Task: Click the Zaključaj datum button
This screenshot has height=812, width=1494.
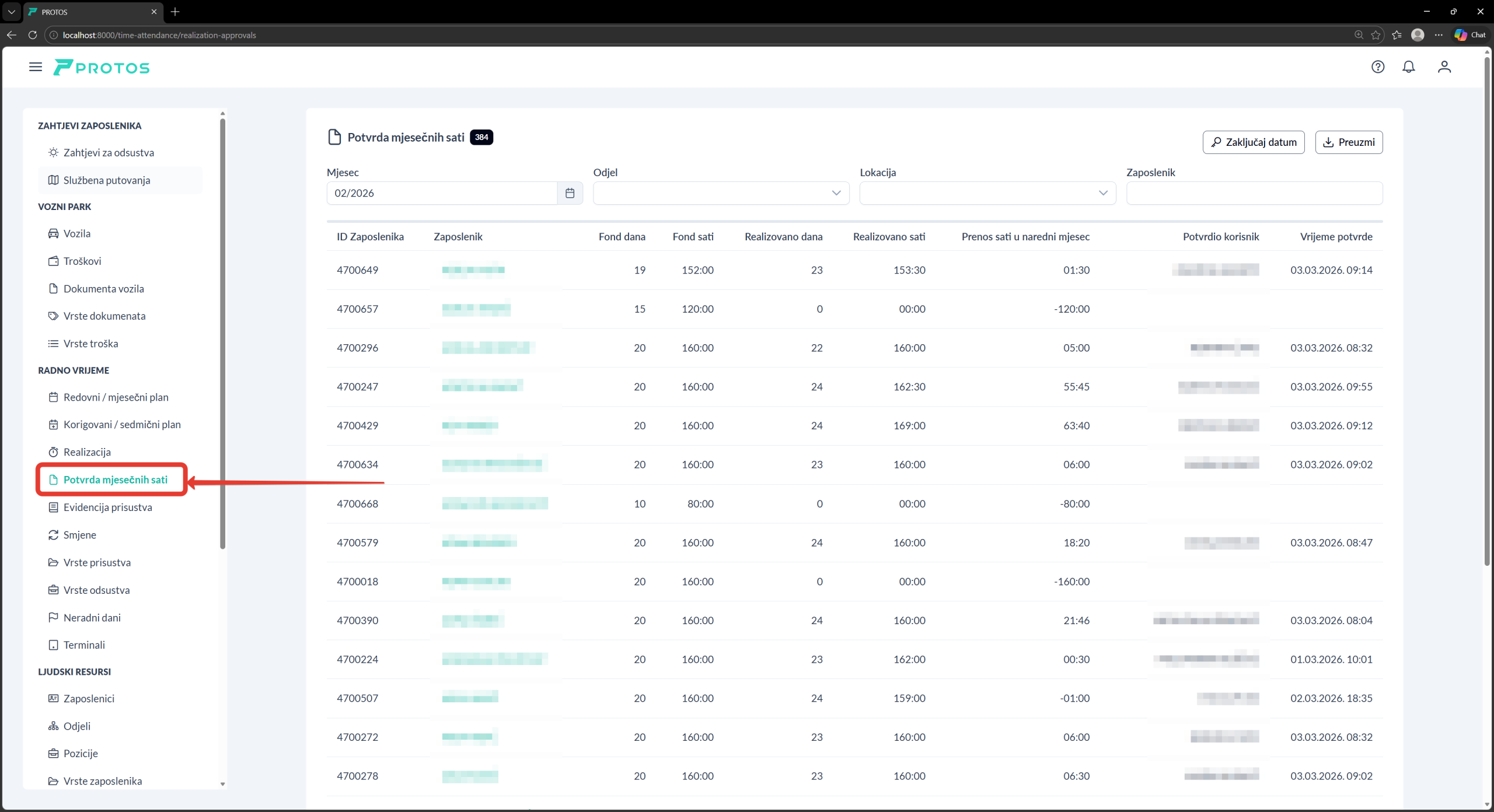Action: click(1253, 142)
